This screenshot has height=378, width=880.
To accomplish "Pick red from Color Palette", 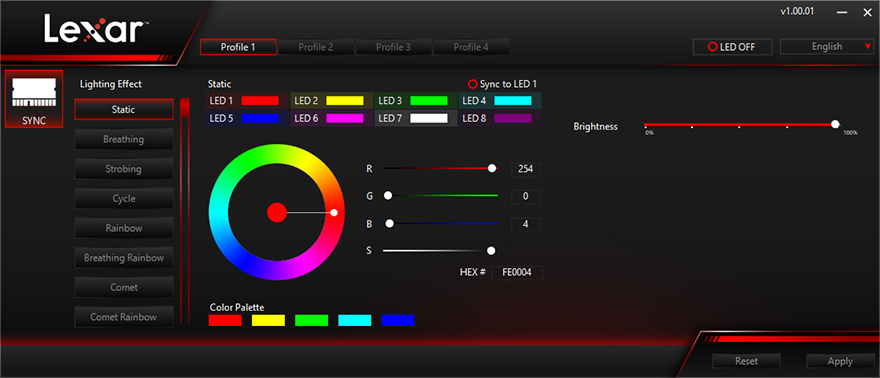I will 225,320.
